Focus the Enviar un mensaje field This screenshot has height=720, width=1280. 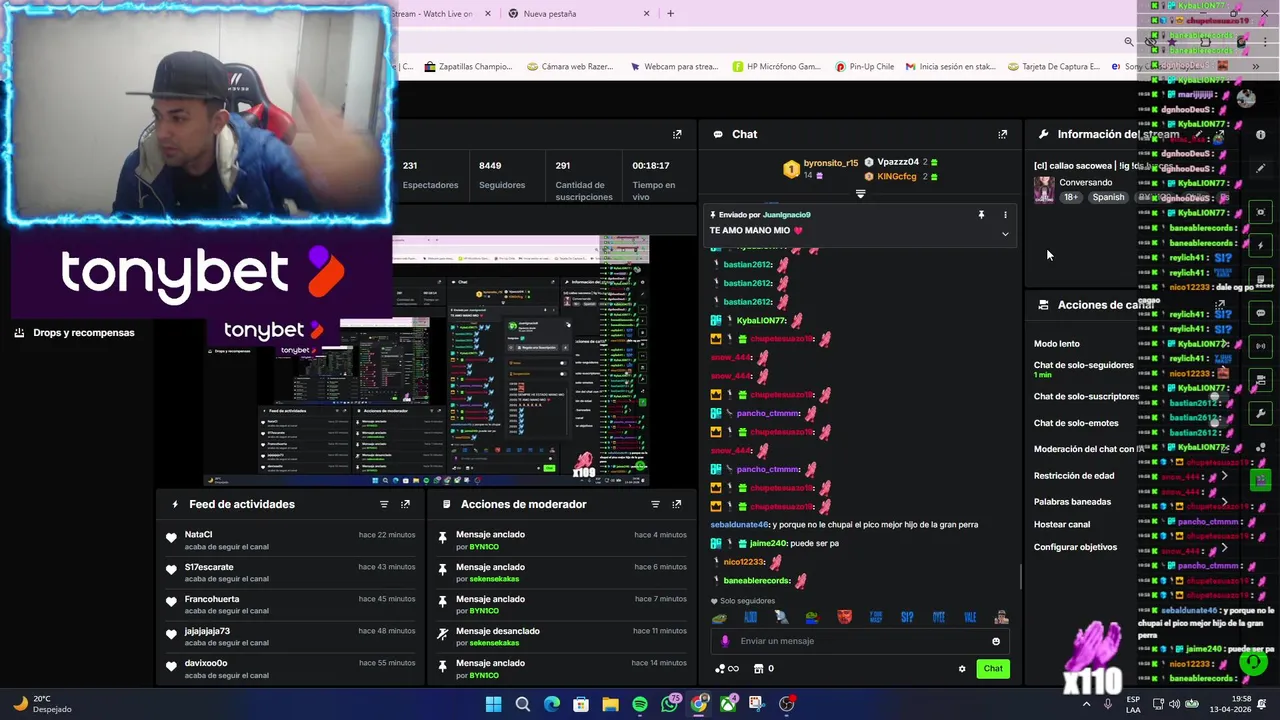point(860,641)
